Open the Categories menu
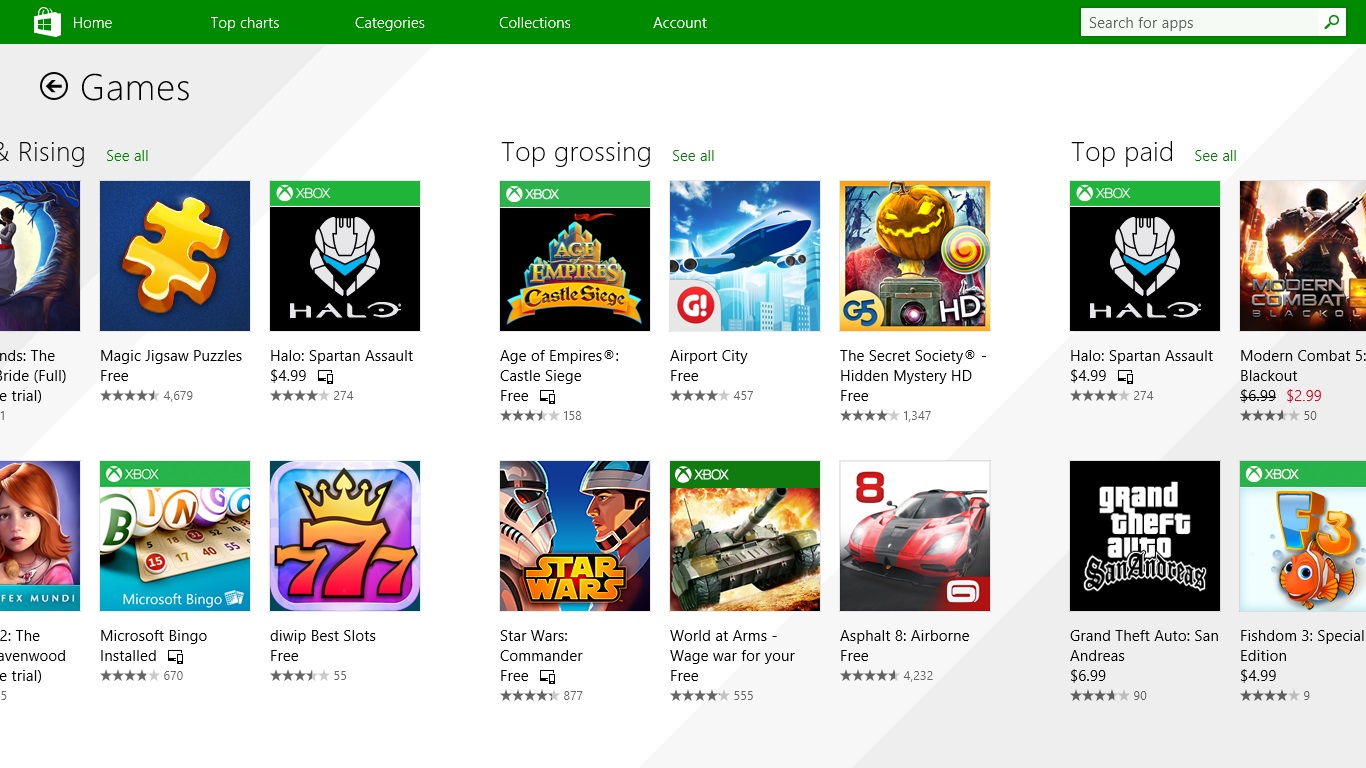Viewport: 1366px width, 768px height. click(390, 22)
